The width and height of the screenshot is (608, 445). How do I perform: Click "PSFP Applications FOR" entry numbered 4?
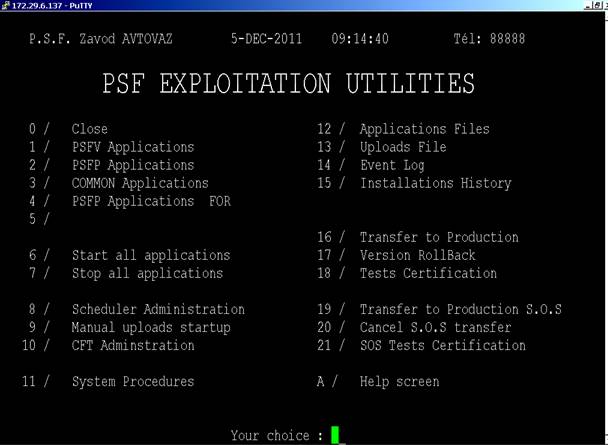pyautogui.click(x=151, y=202)
